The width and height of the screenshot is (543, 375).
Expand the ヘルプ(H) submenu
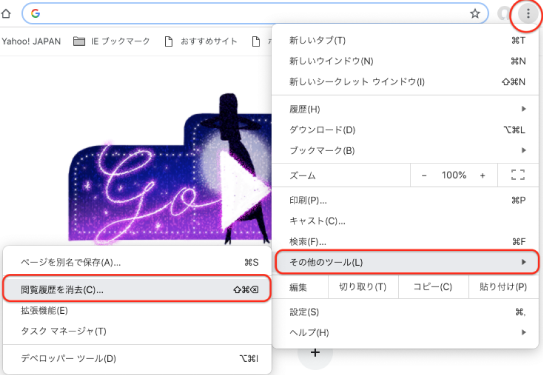(x=405, y=332)
